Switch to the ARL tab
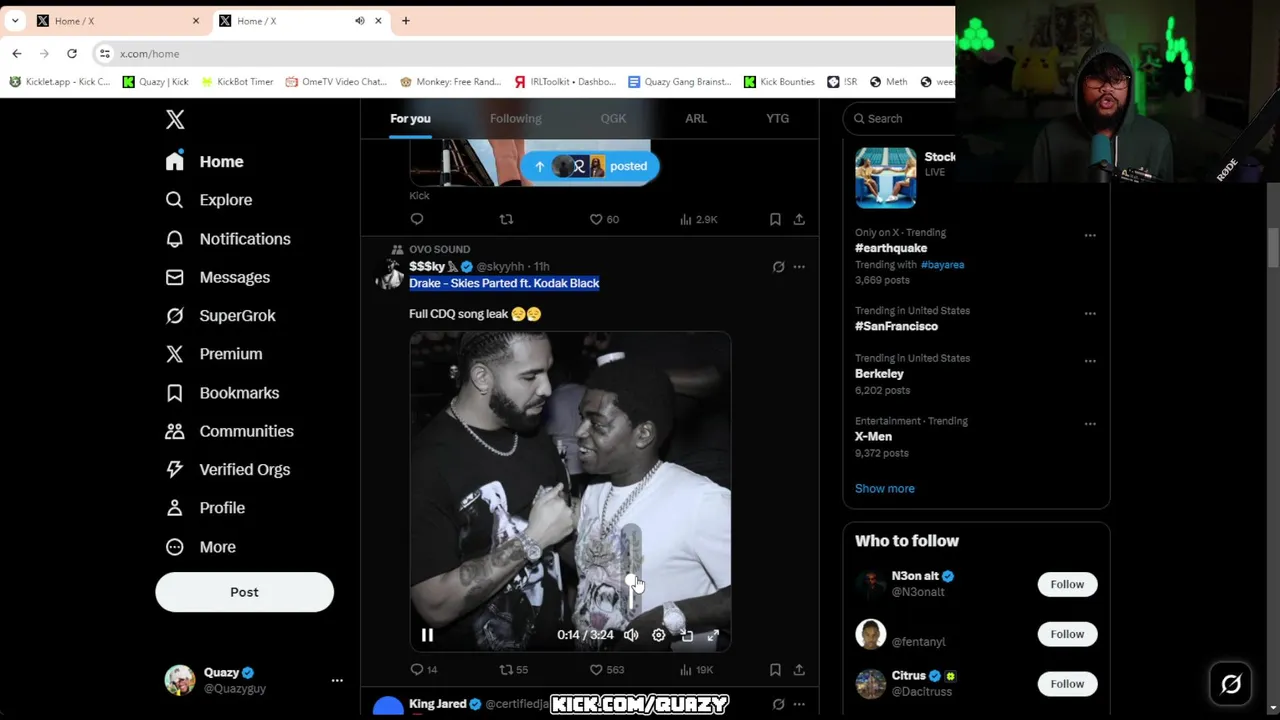1280x720 pixels. 696,118
